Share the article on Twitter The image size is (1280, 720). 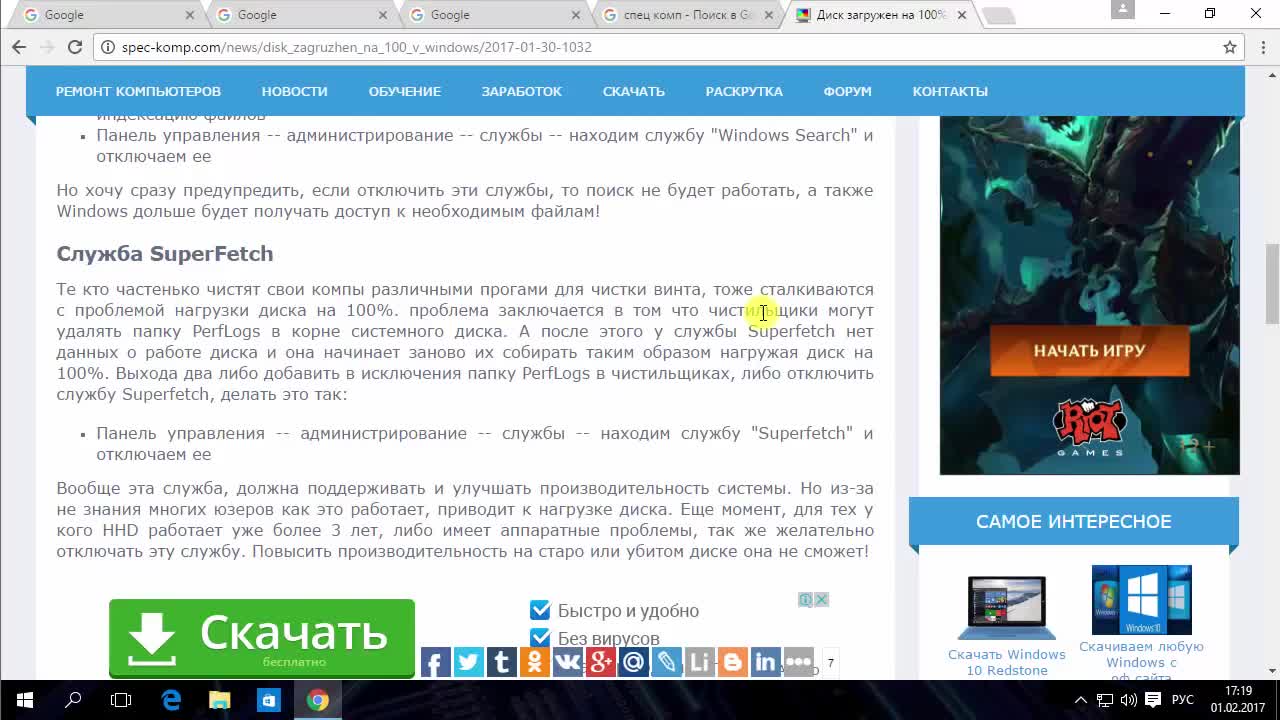click(468, 662)
